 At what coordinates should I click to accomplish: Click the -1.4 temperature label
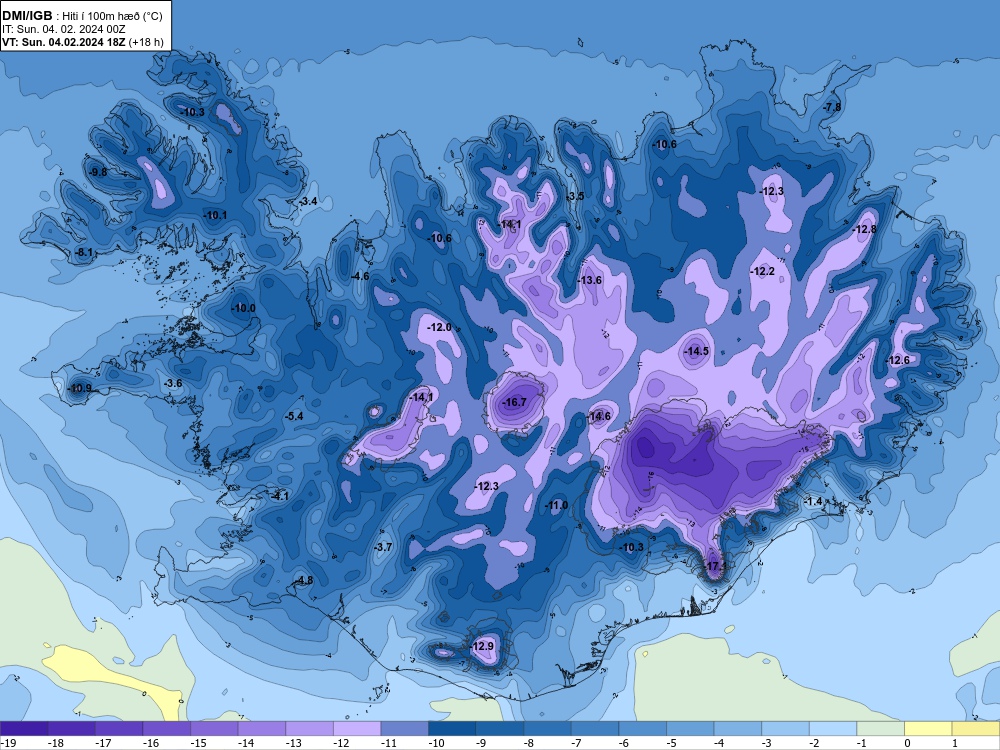point(813,502)
